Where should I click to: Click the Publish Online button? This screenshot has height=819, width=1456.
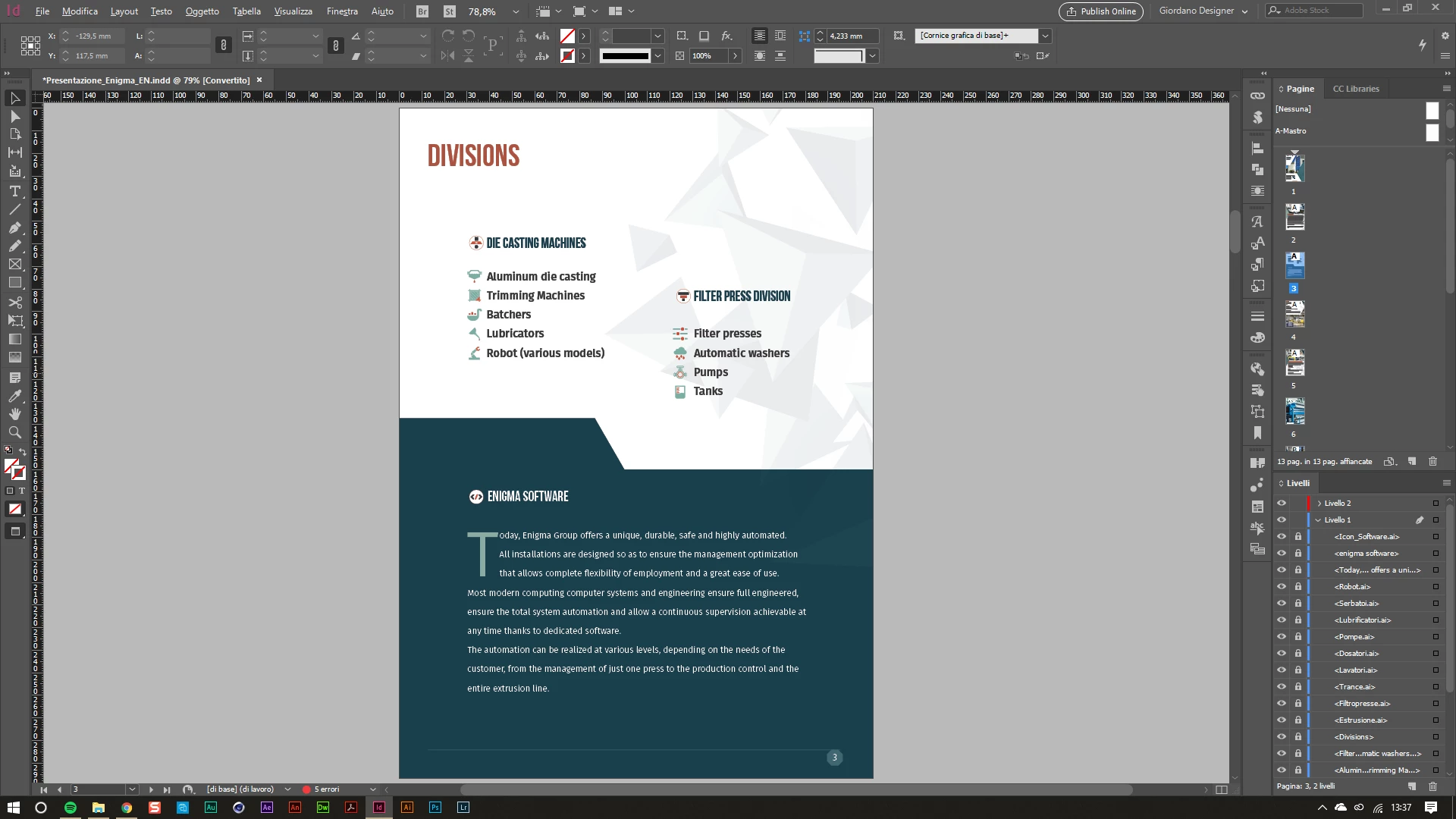[1100, 11]
